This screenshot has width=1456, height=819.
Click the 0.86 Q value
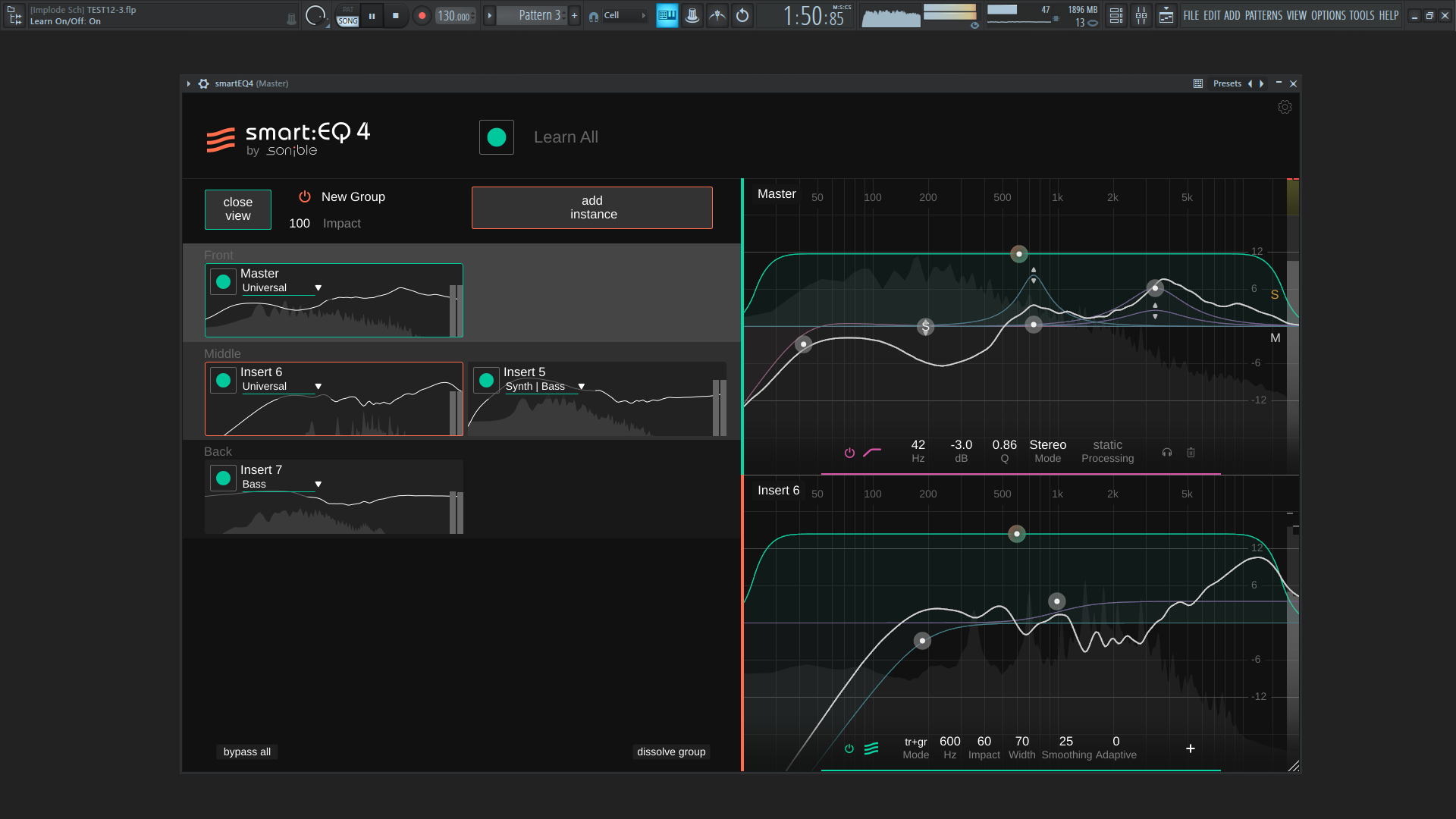pyautogui.click(x=1005, y=445)
